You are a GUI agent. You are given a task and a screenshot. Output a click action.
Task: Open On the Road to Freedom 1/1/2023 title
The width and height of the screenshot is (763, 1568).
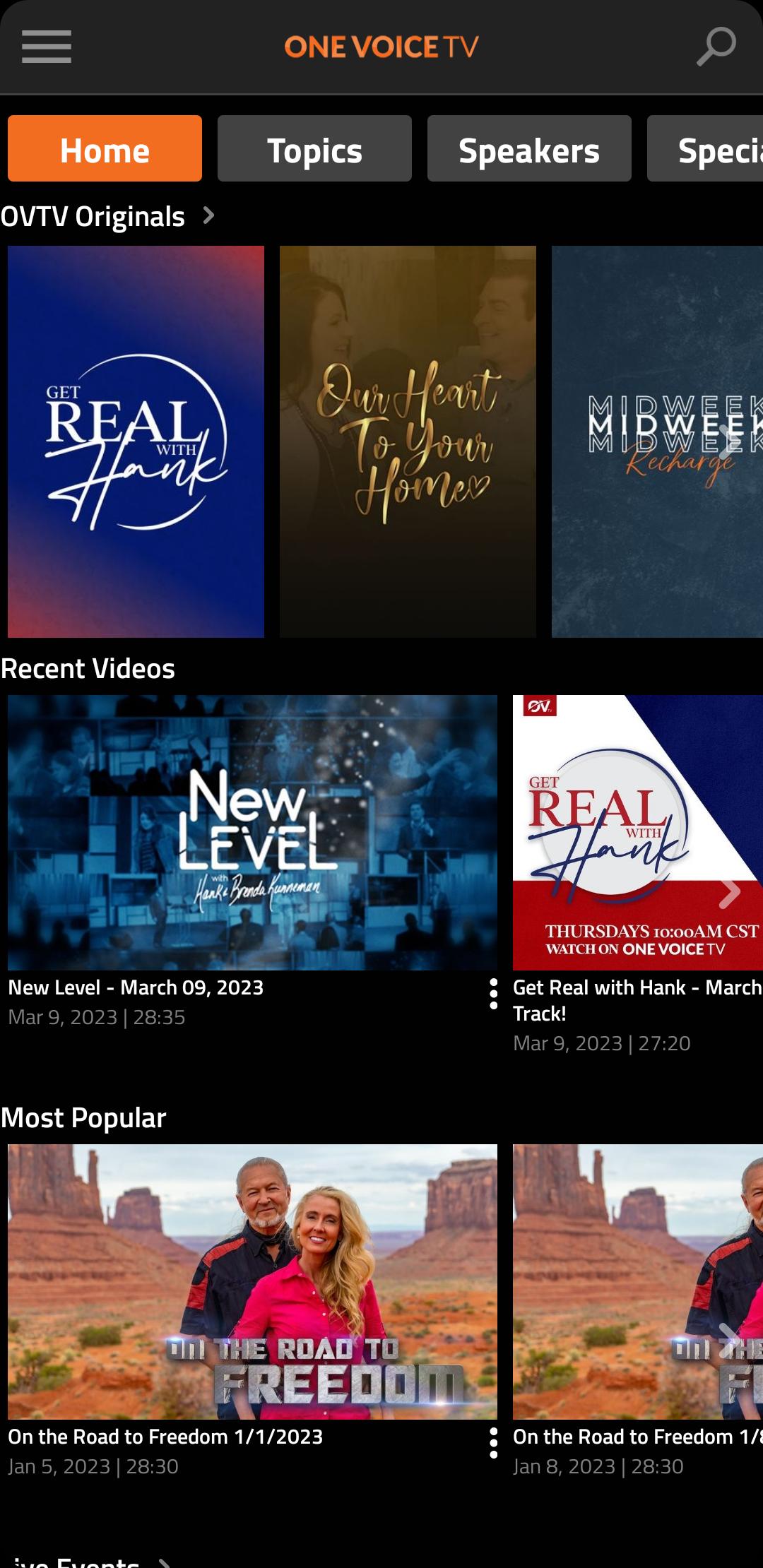pyautogui.click(x=165, y=1437)
